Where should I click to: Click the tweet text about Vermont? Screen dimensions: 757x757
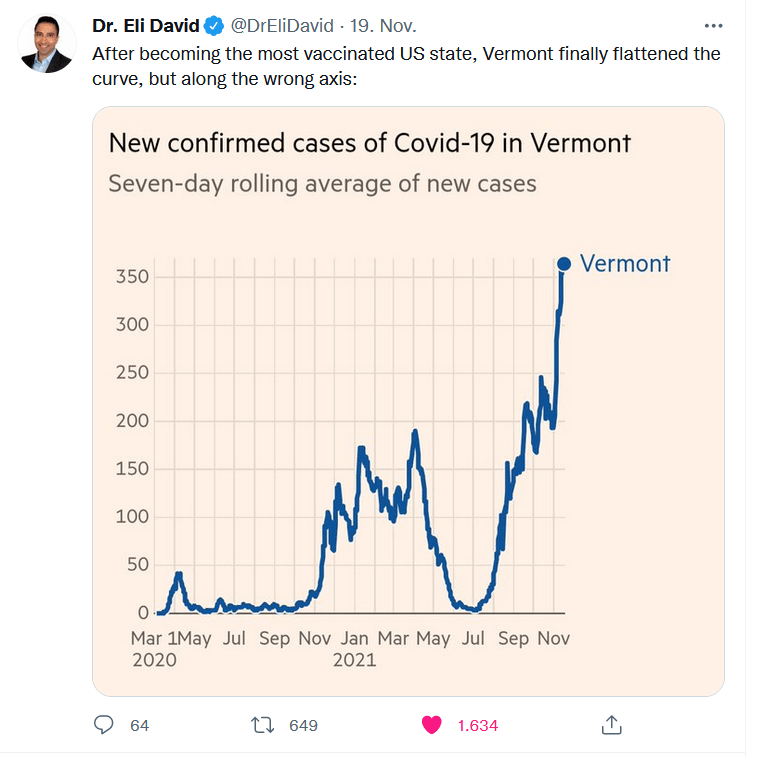(405, 64)
